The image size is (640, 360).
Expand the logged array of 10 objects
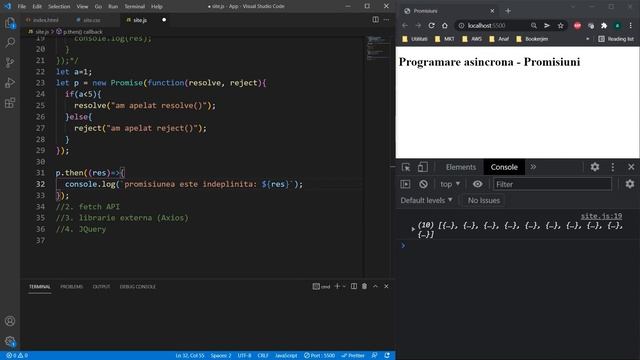[x=413, y=229]
